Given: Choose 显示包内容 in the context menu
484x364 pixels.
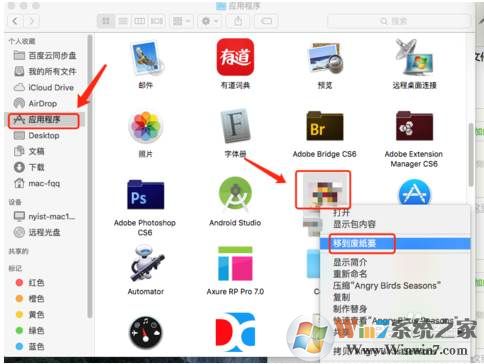Looking at the screenshot, I should pyautogui.click(x=354, y=224).
